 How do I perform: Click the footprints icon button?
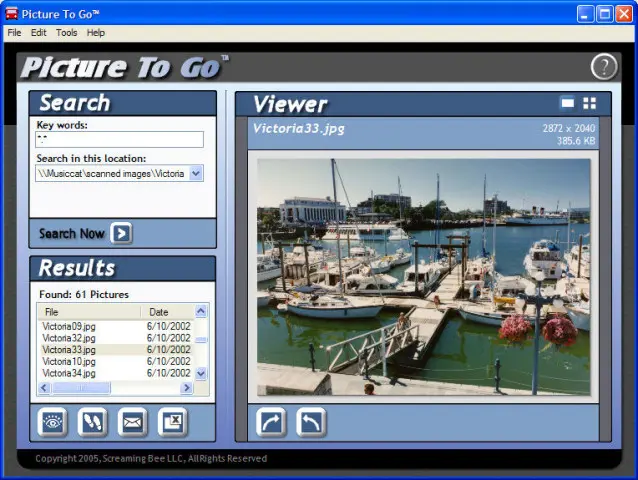pyautogui.click(x=92, y=422)
